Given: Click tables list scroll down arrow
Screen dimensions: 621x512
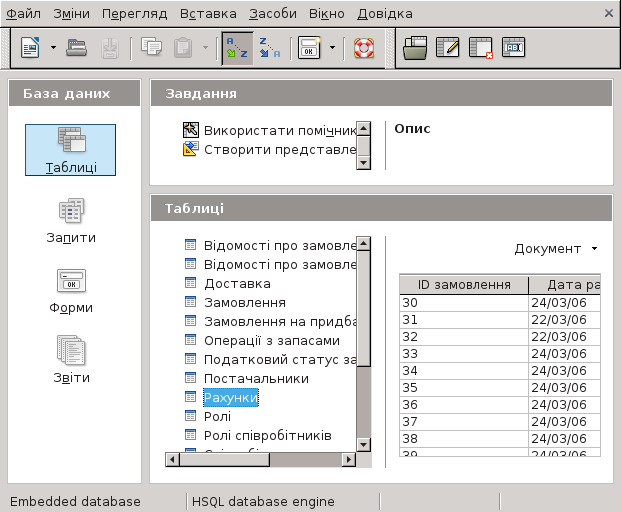Looking at the screenshot, I should click(x=364, y=444).
